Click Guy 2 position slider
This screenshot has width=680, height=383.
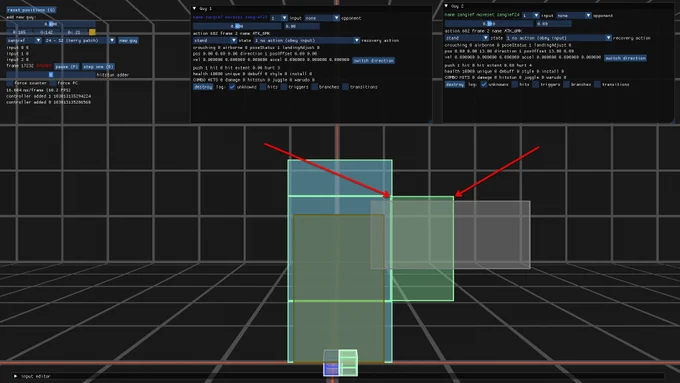(489, 24)
